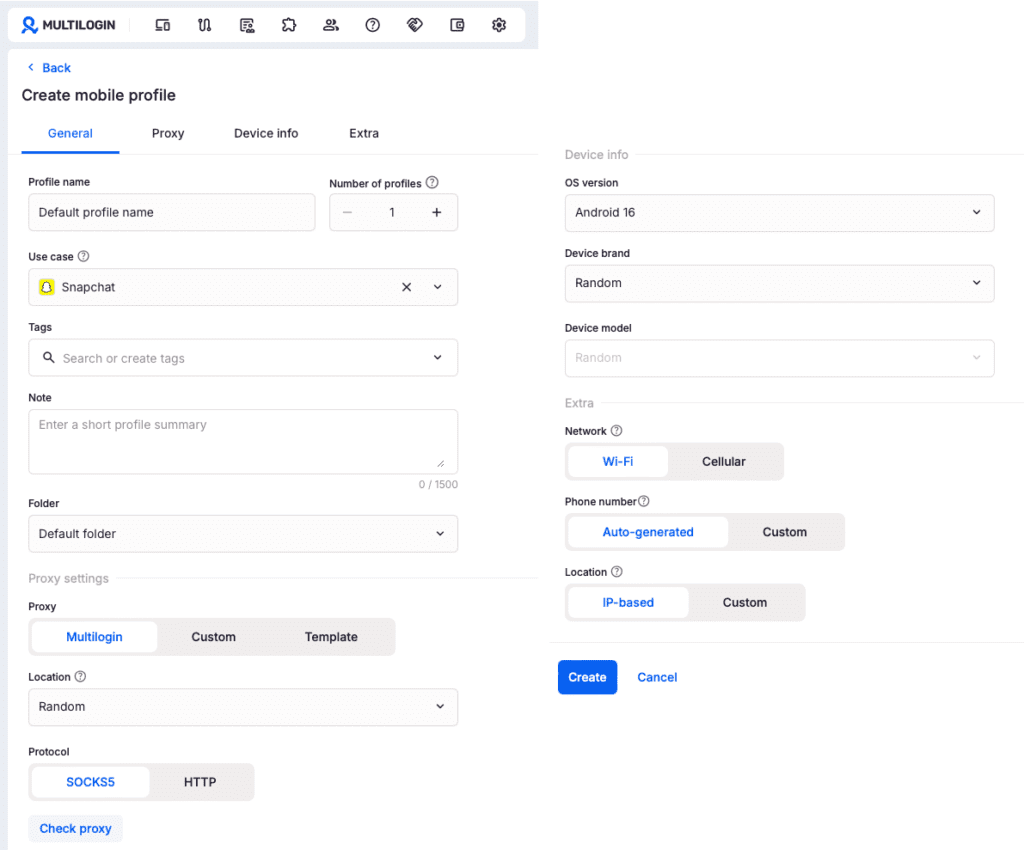The height and width of the screenshot is (850, 1024).
Task: Open proxy Location Random dropdown
Action: [243, 707]
